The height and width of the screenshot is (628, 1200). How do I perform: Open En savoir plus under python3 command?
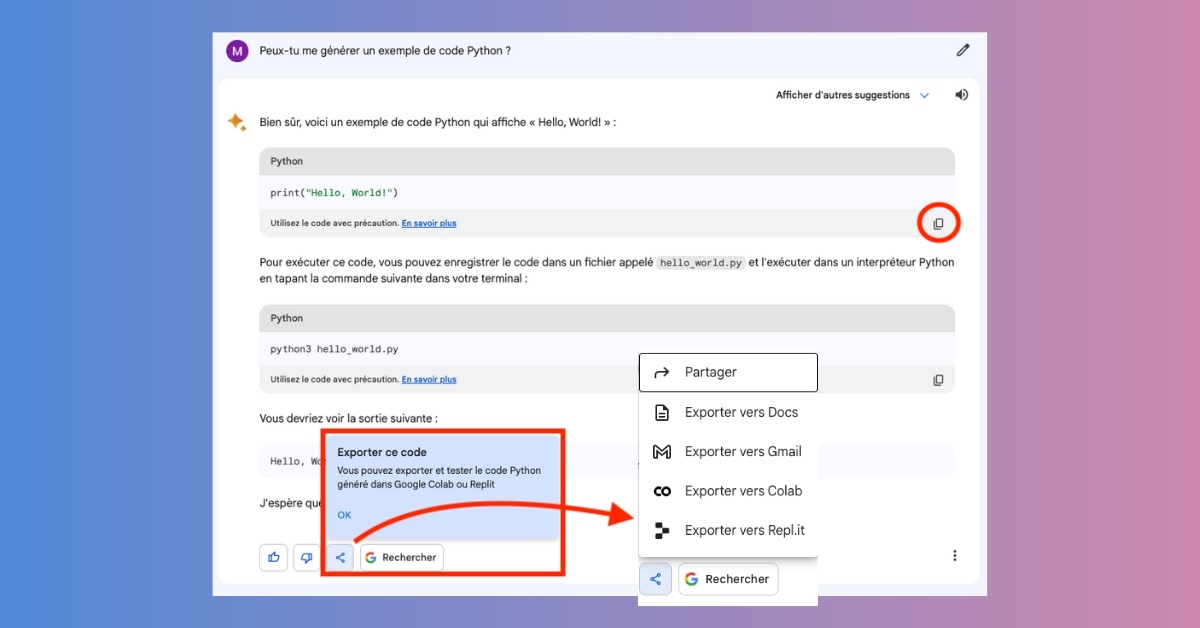tap(429, 379)
